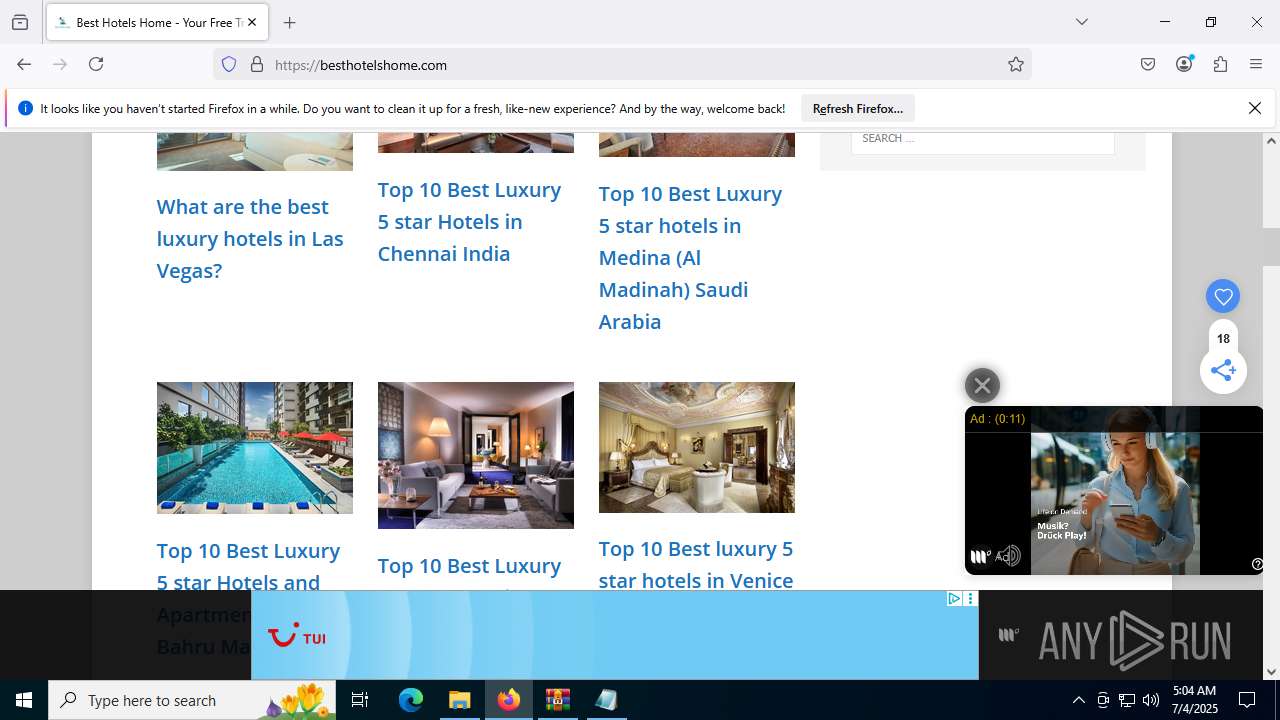The width and height of the screenshot is (1280, 720).
Task: Reload the current page
Action: (96, 64)
